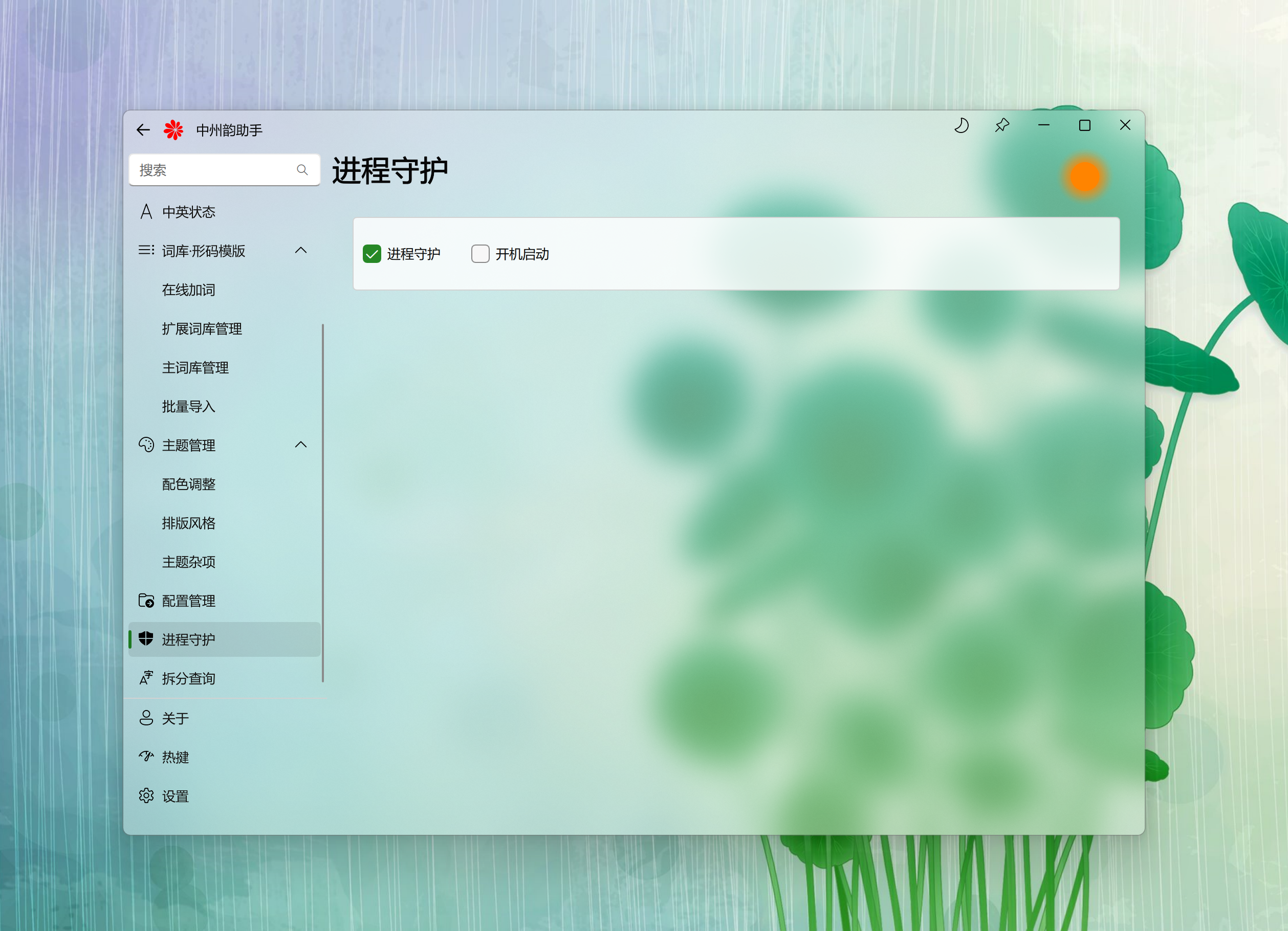The height and width of the screenshot is (931, 1288).
Task: Collapse the 主题管理 section chevron
Action: coord(301,445)
